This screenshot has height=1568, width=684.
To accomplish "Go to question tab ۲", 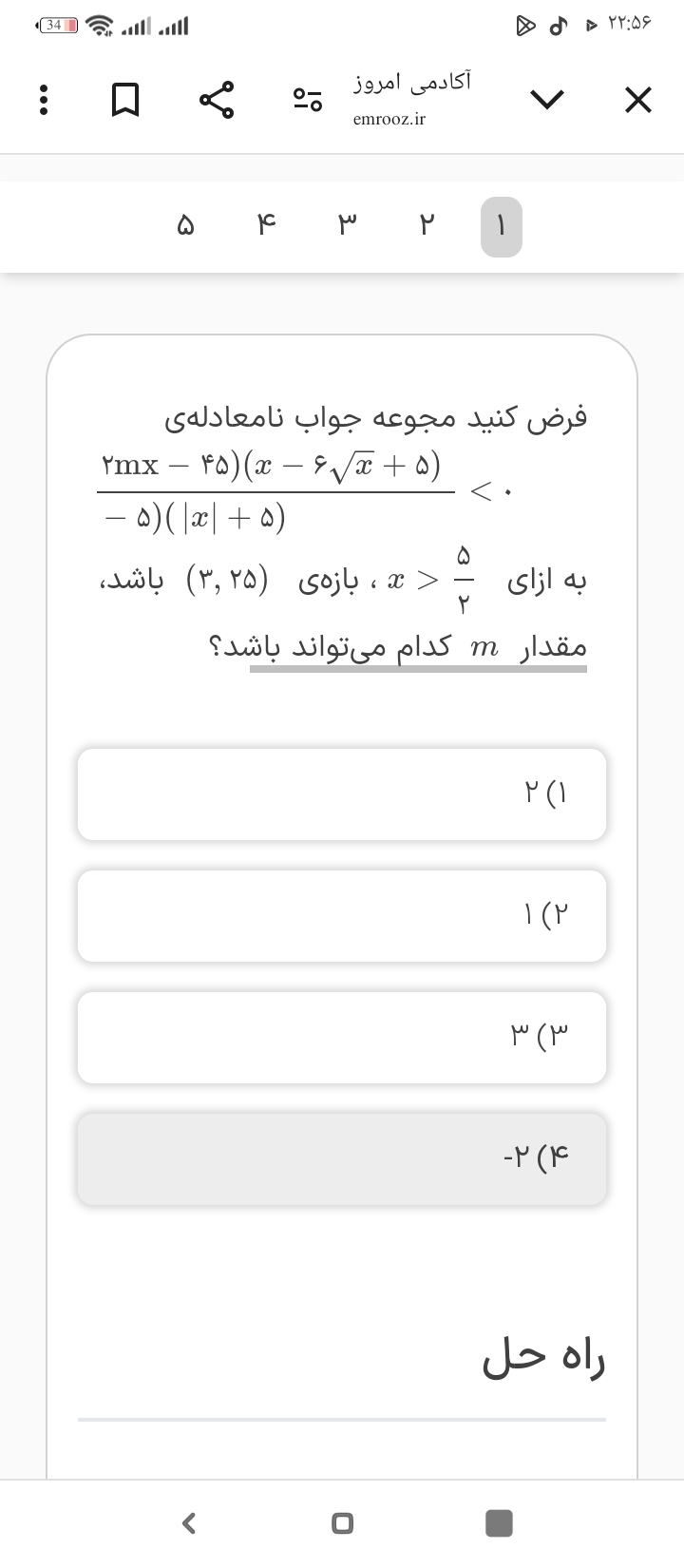I will [x=427, y=227].
